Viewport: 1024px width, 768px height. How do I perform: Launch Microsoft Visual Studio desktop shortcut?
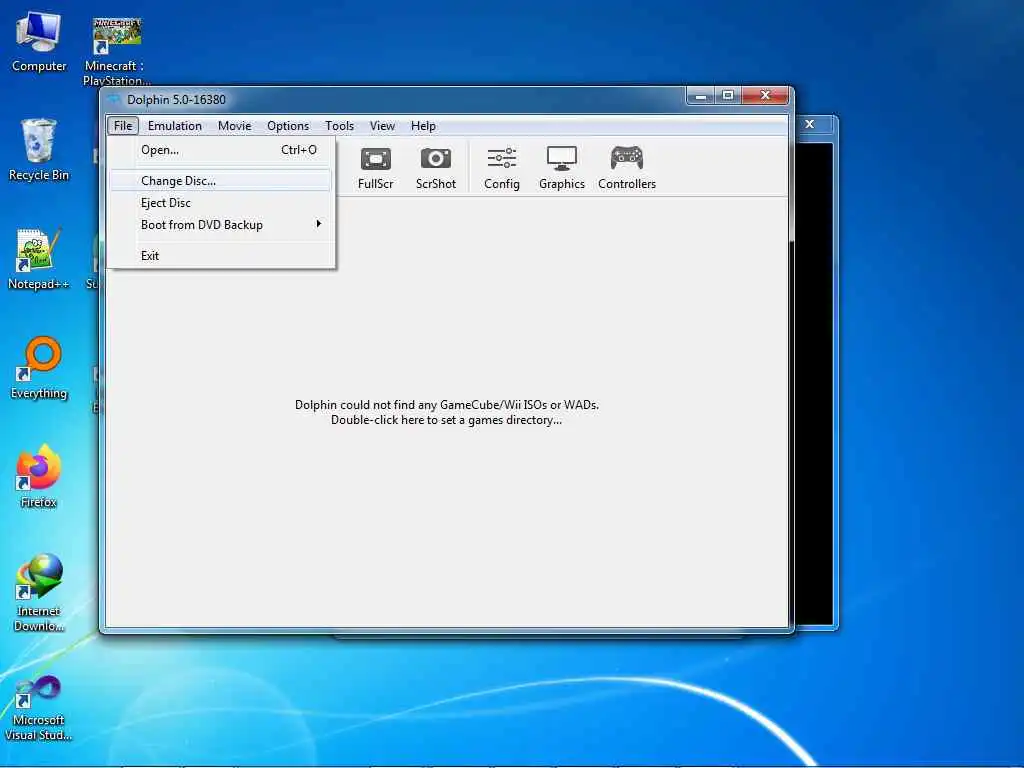[x=39, y=708]
